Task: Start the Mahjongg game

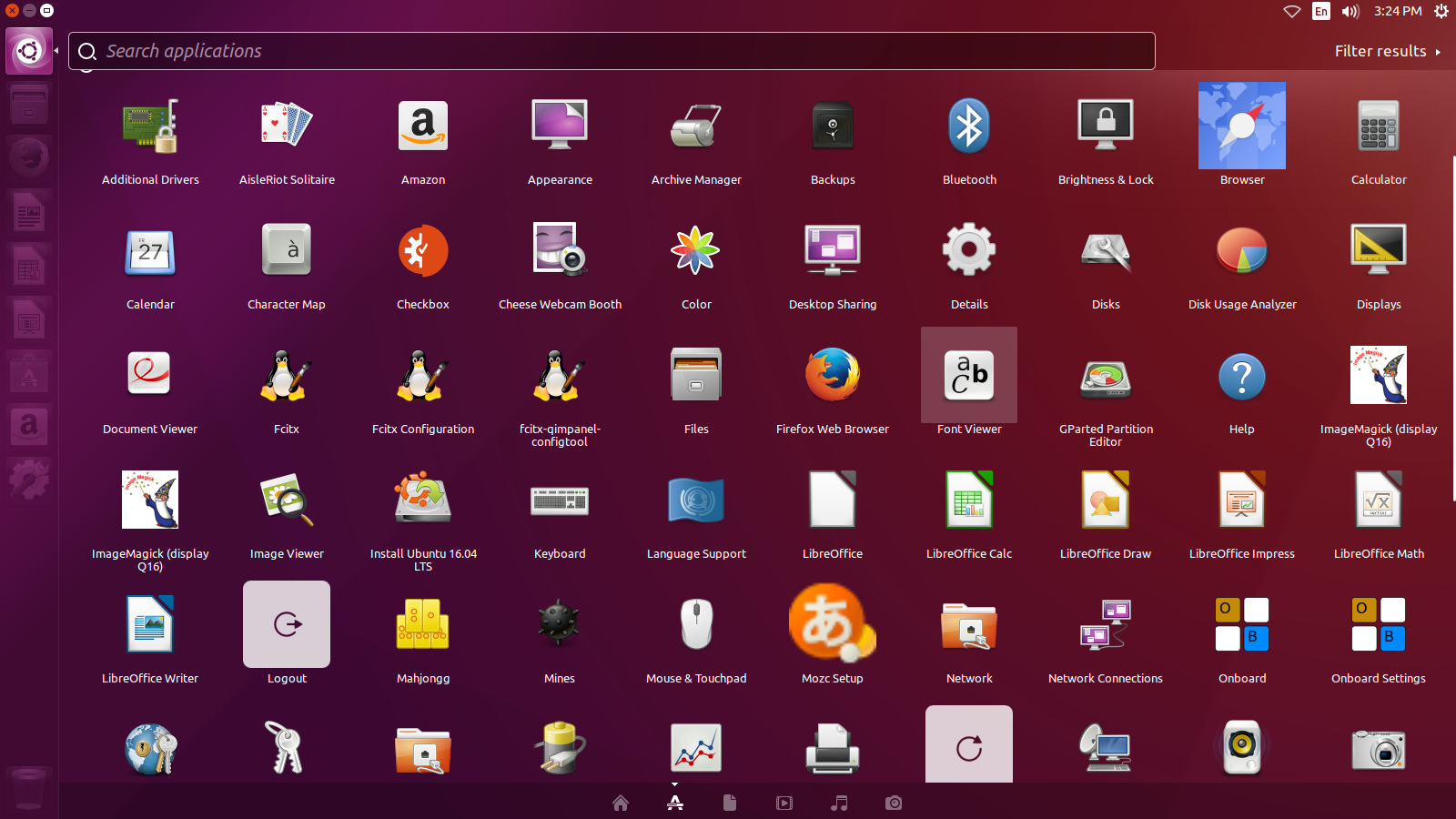Action: click(x=423, y=624)
